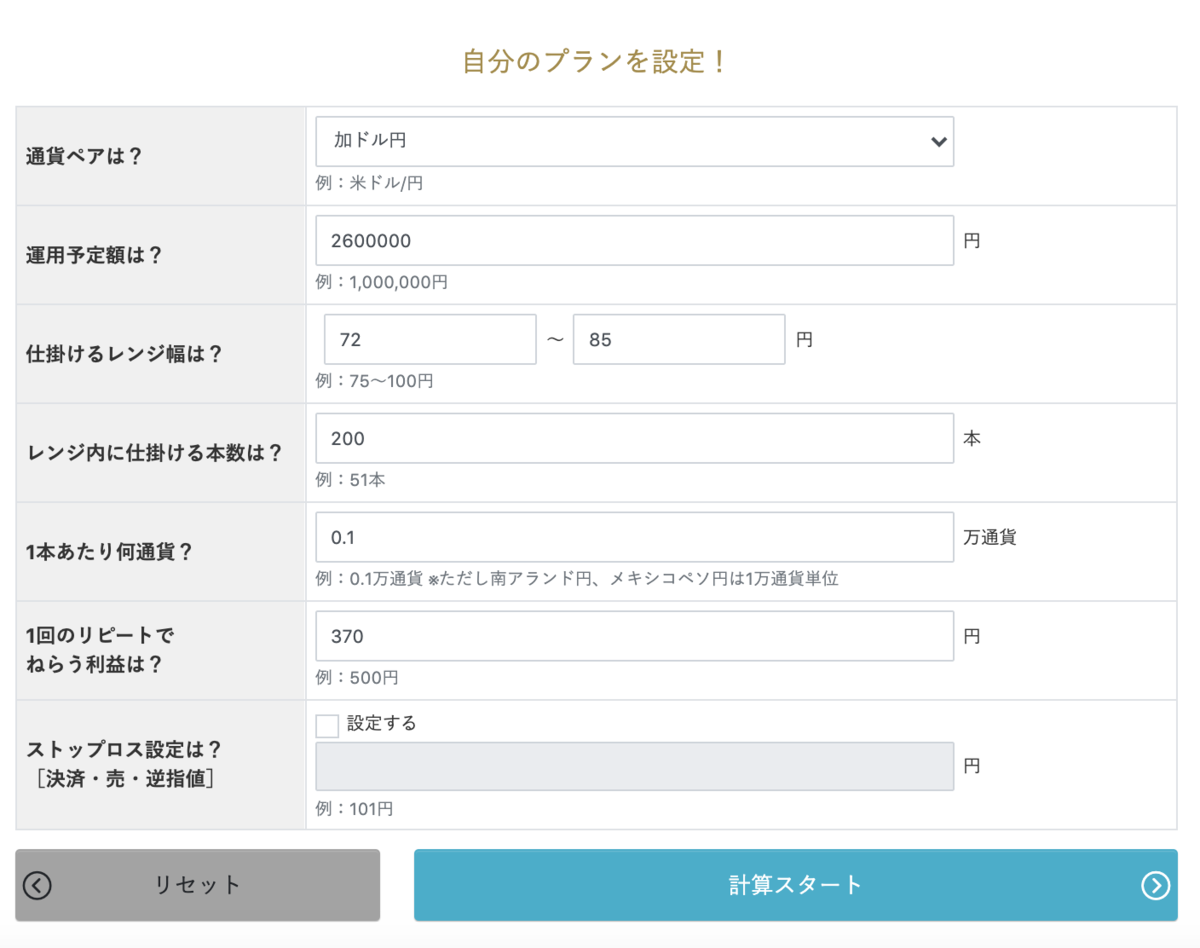Click the 本数 field containing 200
The height and width of the screenshot is (948, 1200).
coord(634,438)
